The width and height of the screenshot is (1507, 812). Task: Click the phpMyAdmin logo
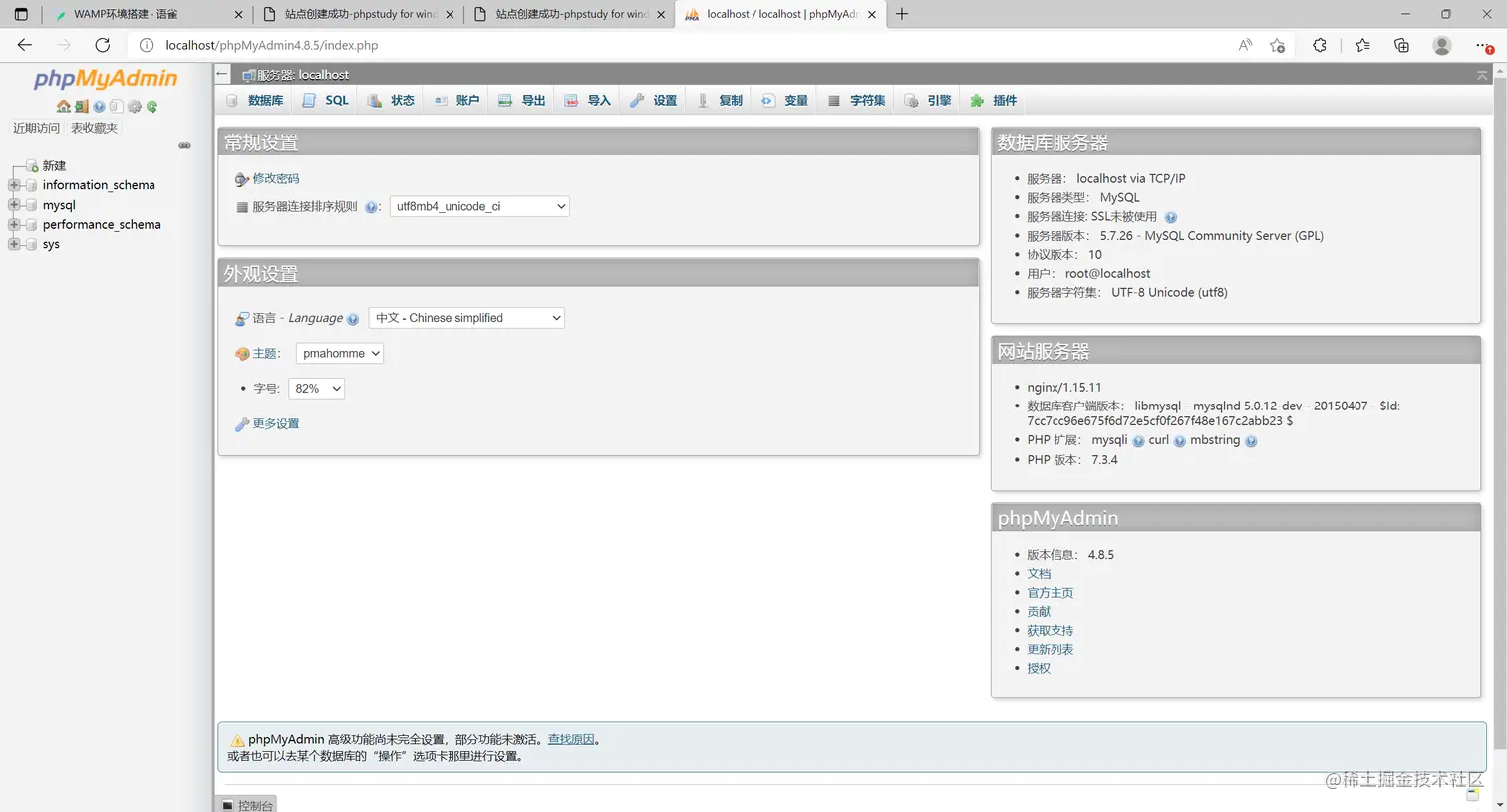click(x=106, y=79)
